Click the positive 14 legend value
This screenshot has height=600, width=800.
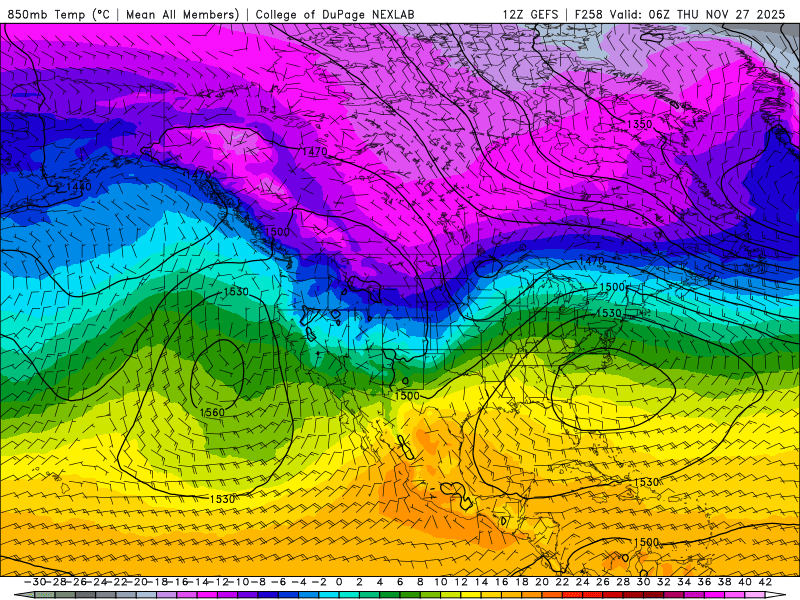pyautogui.click(x=481, y=582)
